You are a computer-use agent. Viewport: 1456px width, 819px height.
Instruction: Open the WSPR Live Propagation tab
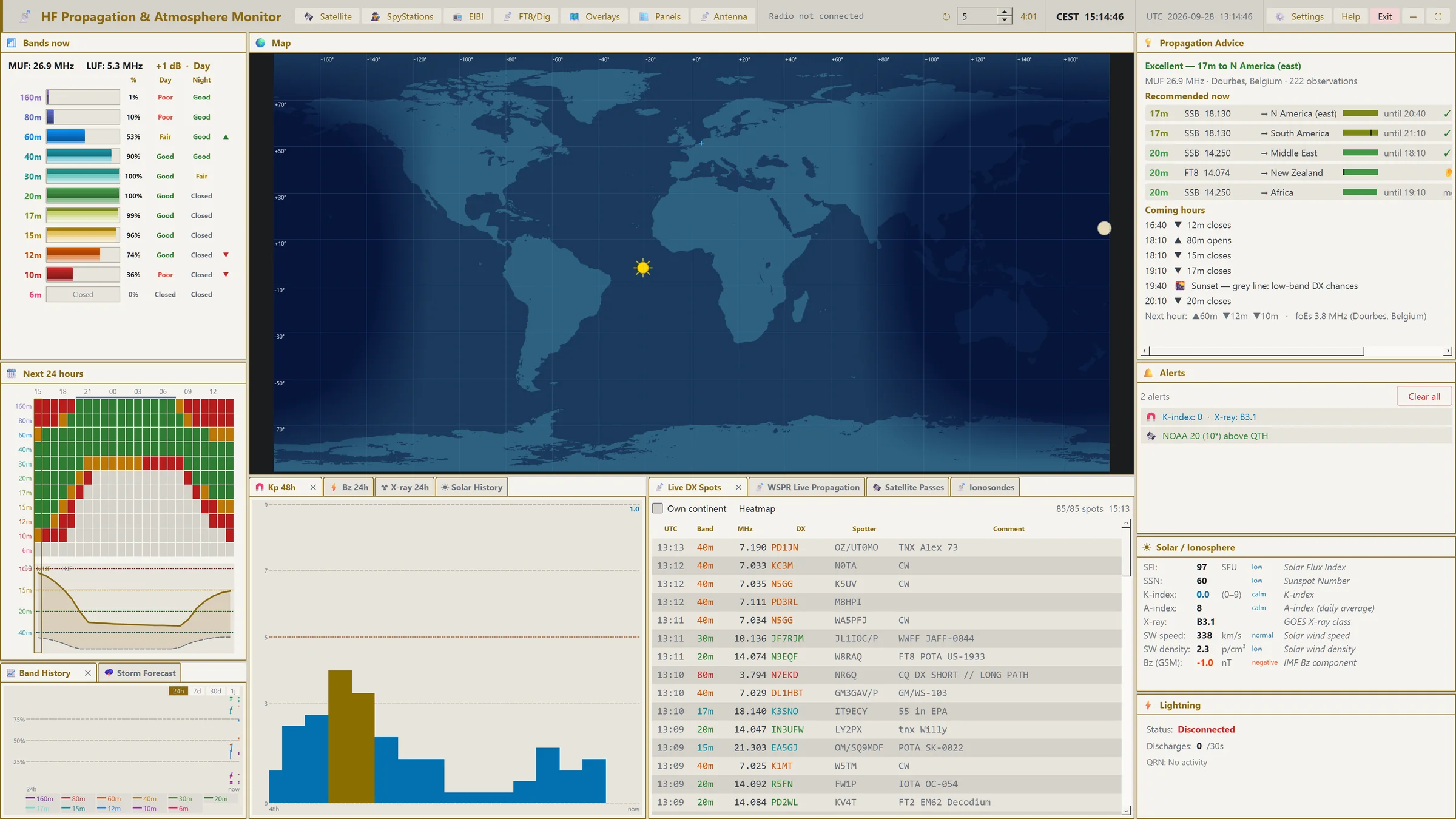807,487
